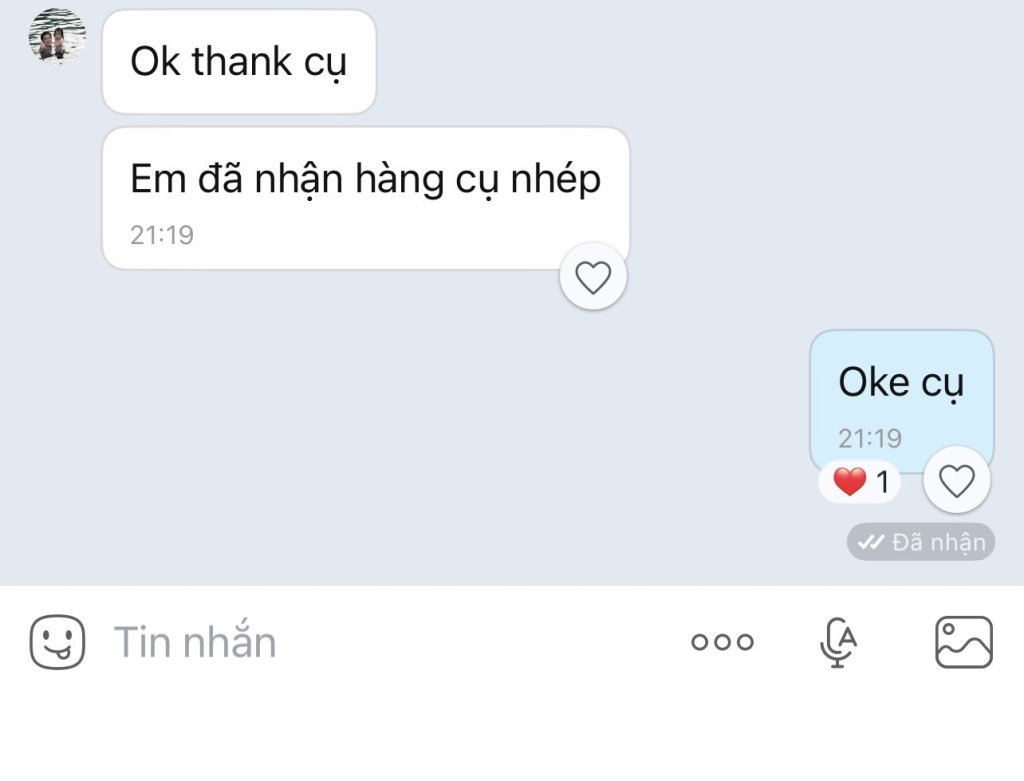This screenshot has width=1024, height=781.
Task: Tap the 21:19 timestamp under "Oke cụ"
Action: point(870,438)
